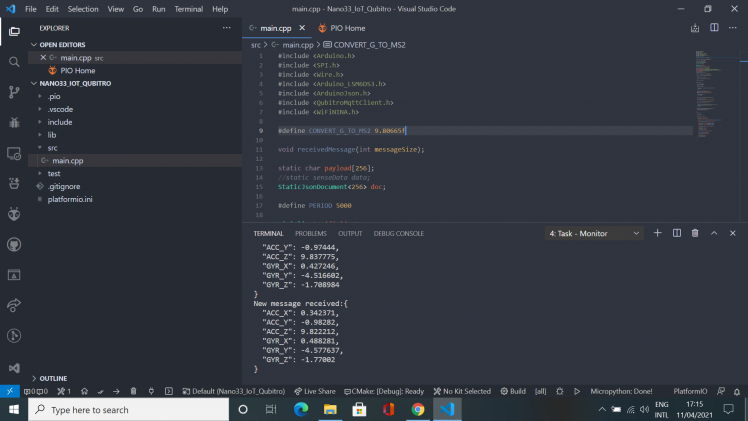Expand the OUTLINE section

[54, 378]
